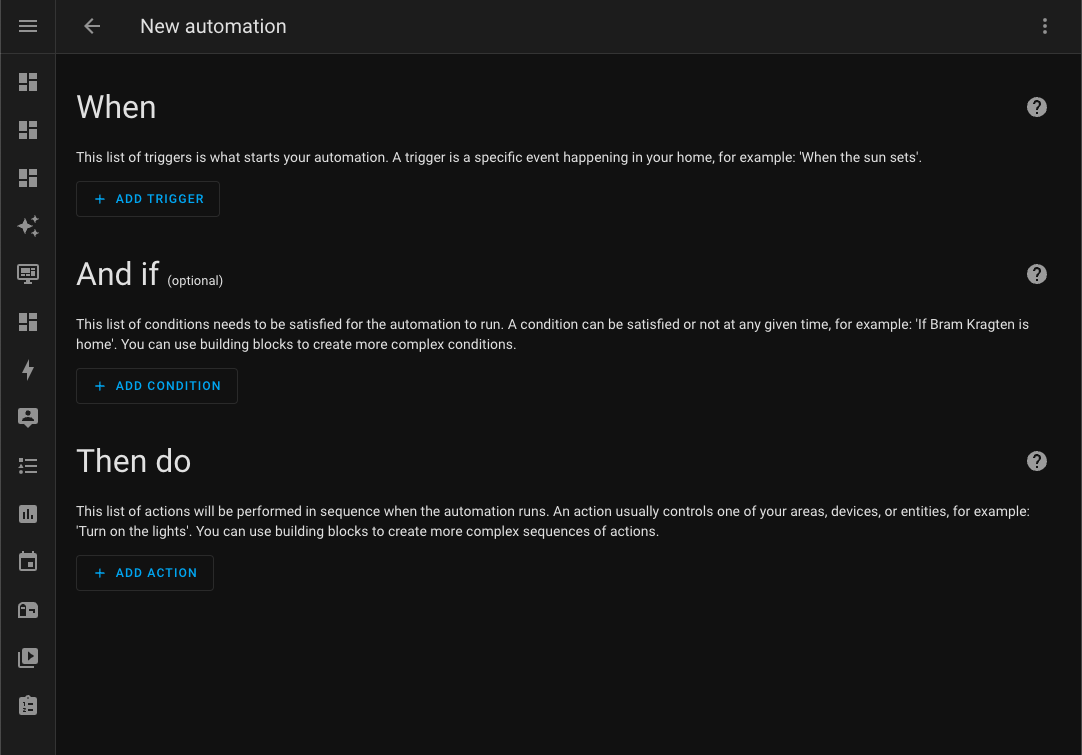The height and width of the screenshot is (755, 1082).
Task: Click the 'New automation' title text
Action: [213, 26]
